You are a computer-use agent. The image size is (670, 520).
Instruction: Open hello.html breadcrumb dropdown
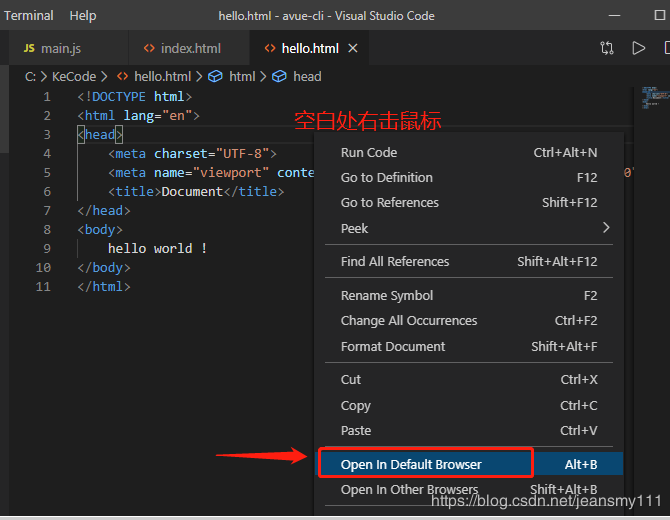[162, 76]
